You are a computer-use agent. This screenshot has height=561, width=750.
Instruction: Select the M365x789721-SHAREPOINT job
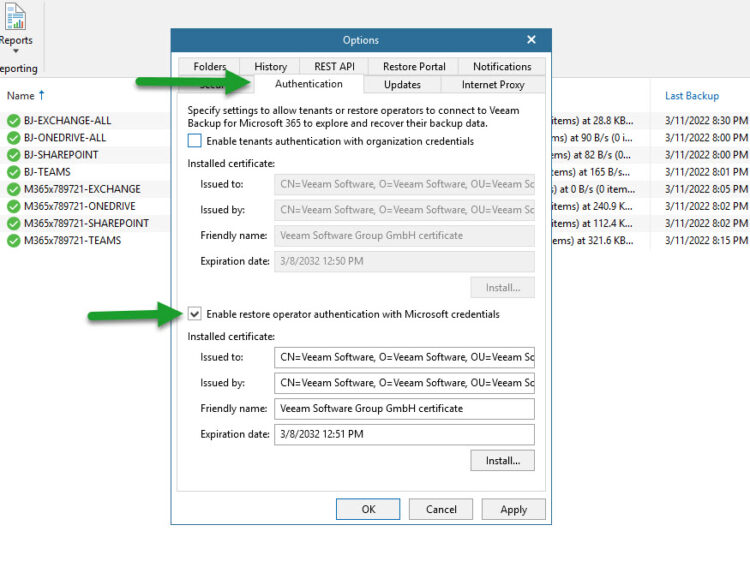pos(87,223)
